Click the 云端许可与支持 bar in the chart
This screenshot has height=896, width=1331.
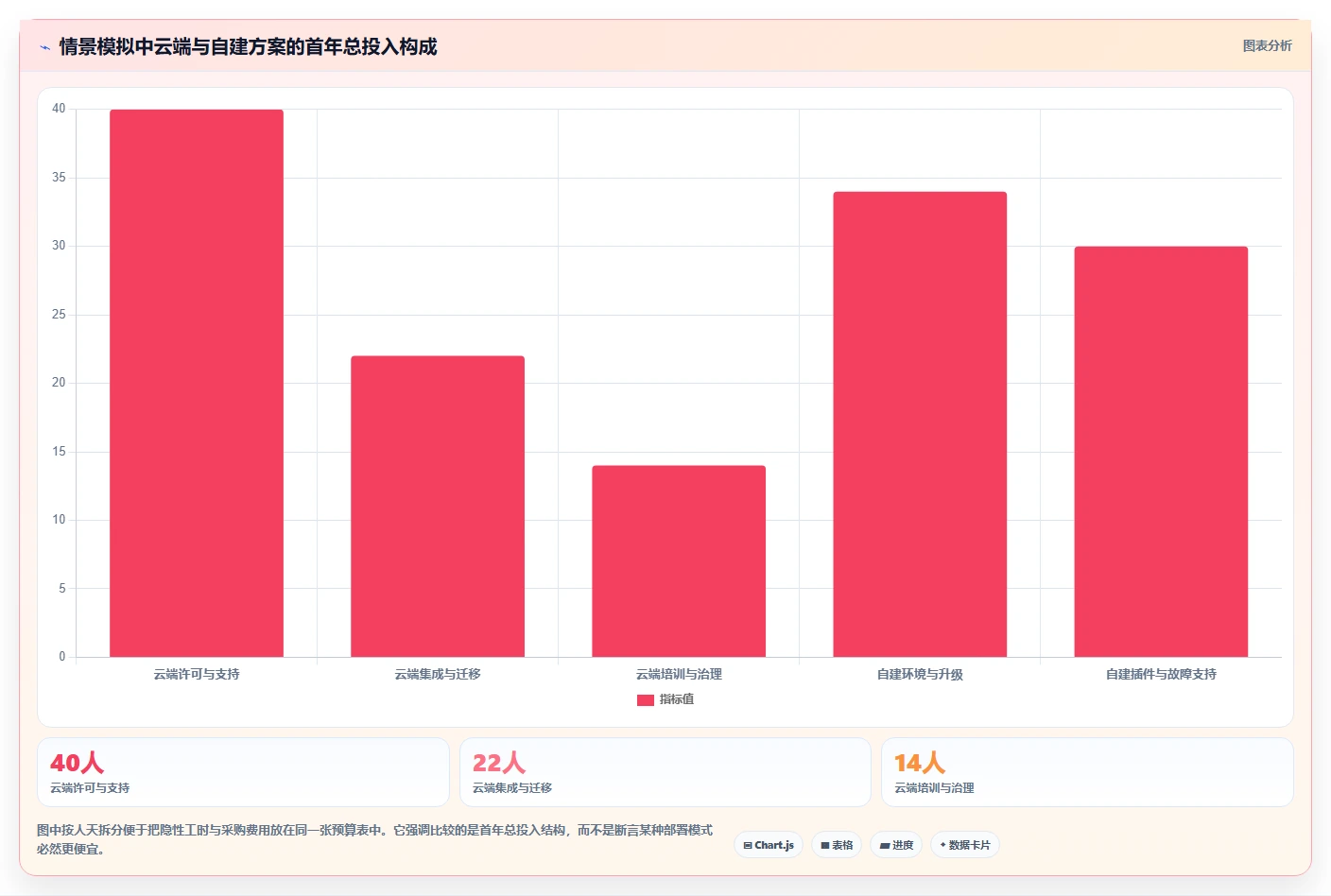point(197,383)
